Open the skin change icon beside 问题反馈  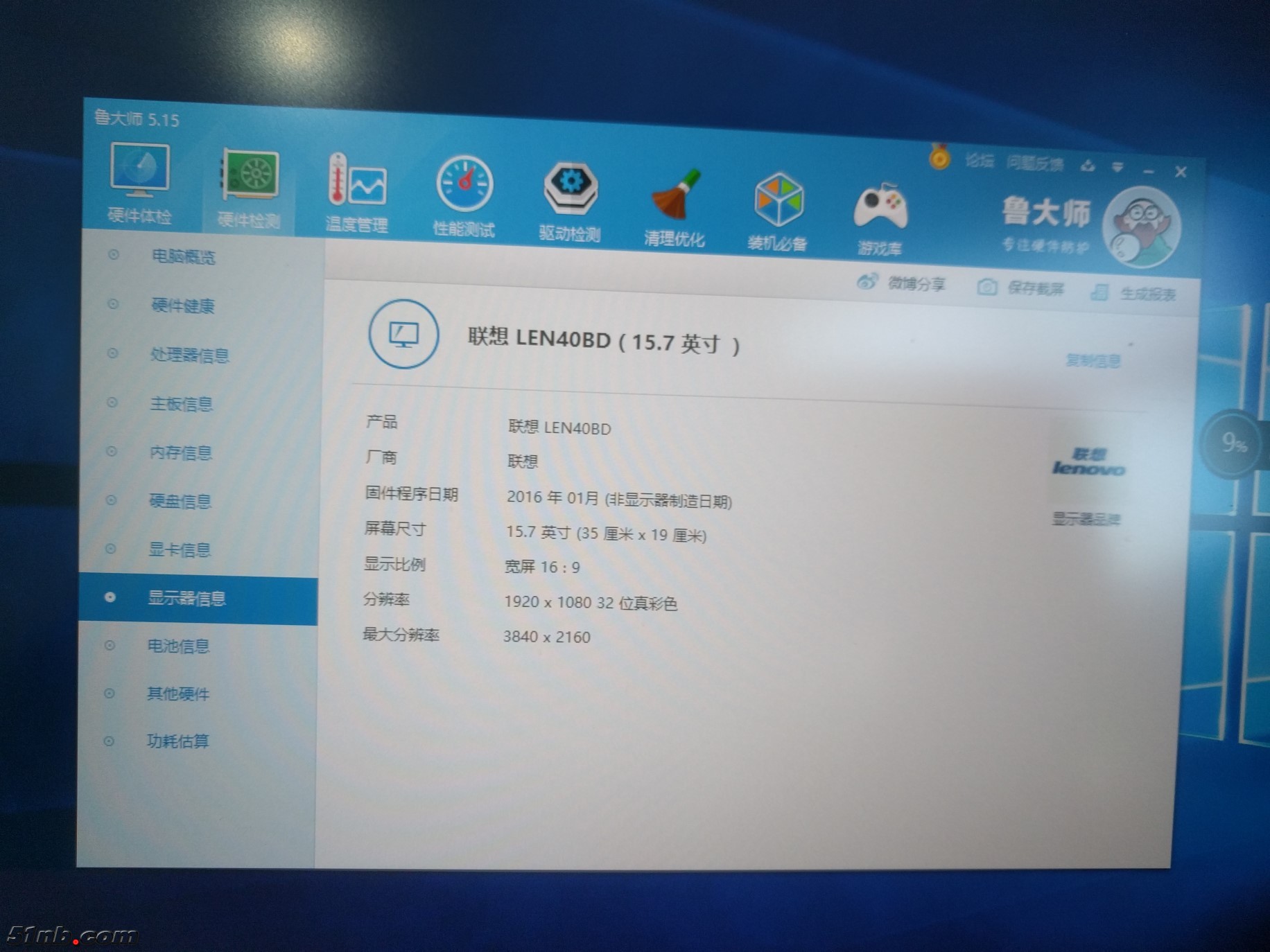(1088, 166)
